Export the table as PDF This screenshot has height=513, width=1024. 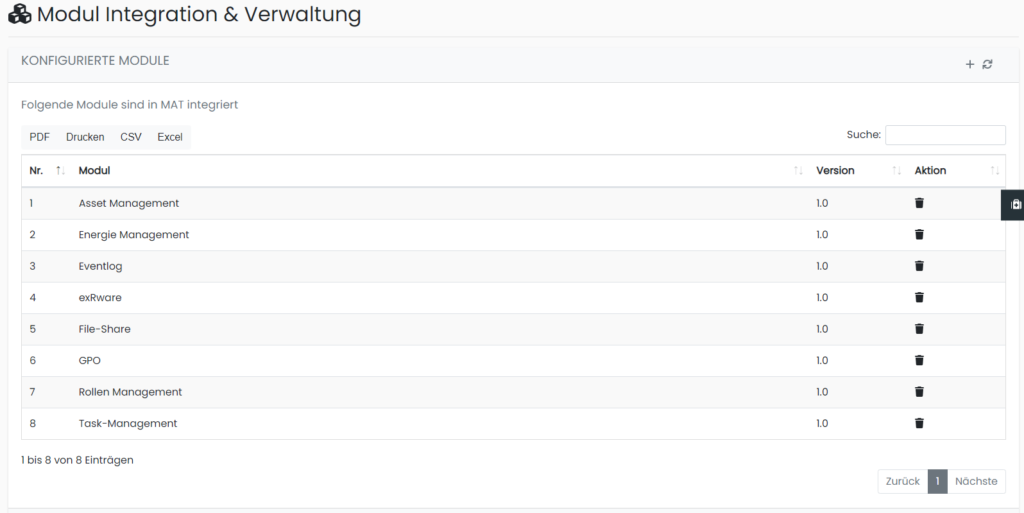pos(40,137)
